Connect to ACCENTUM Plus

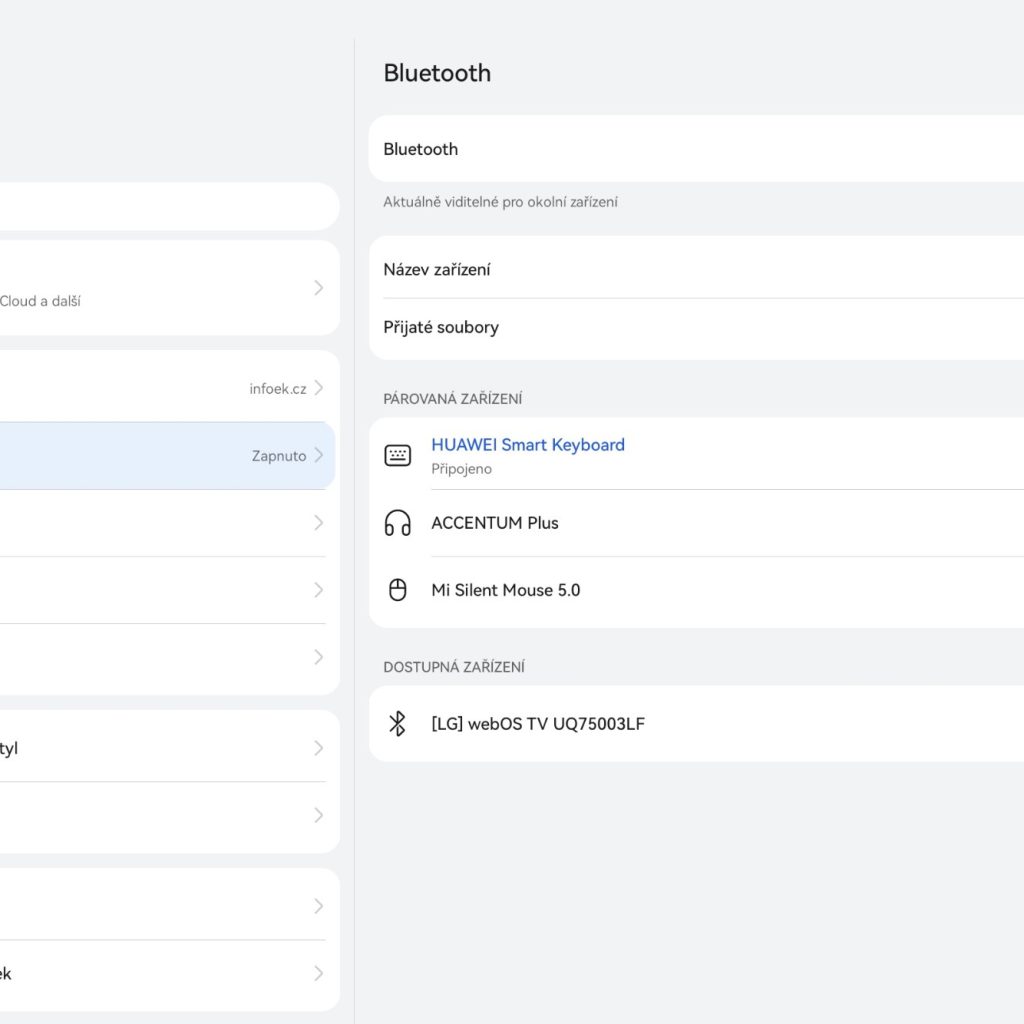coord(495,523)
